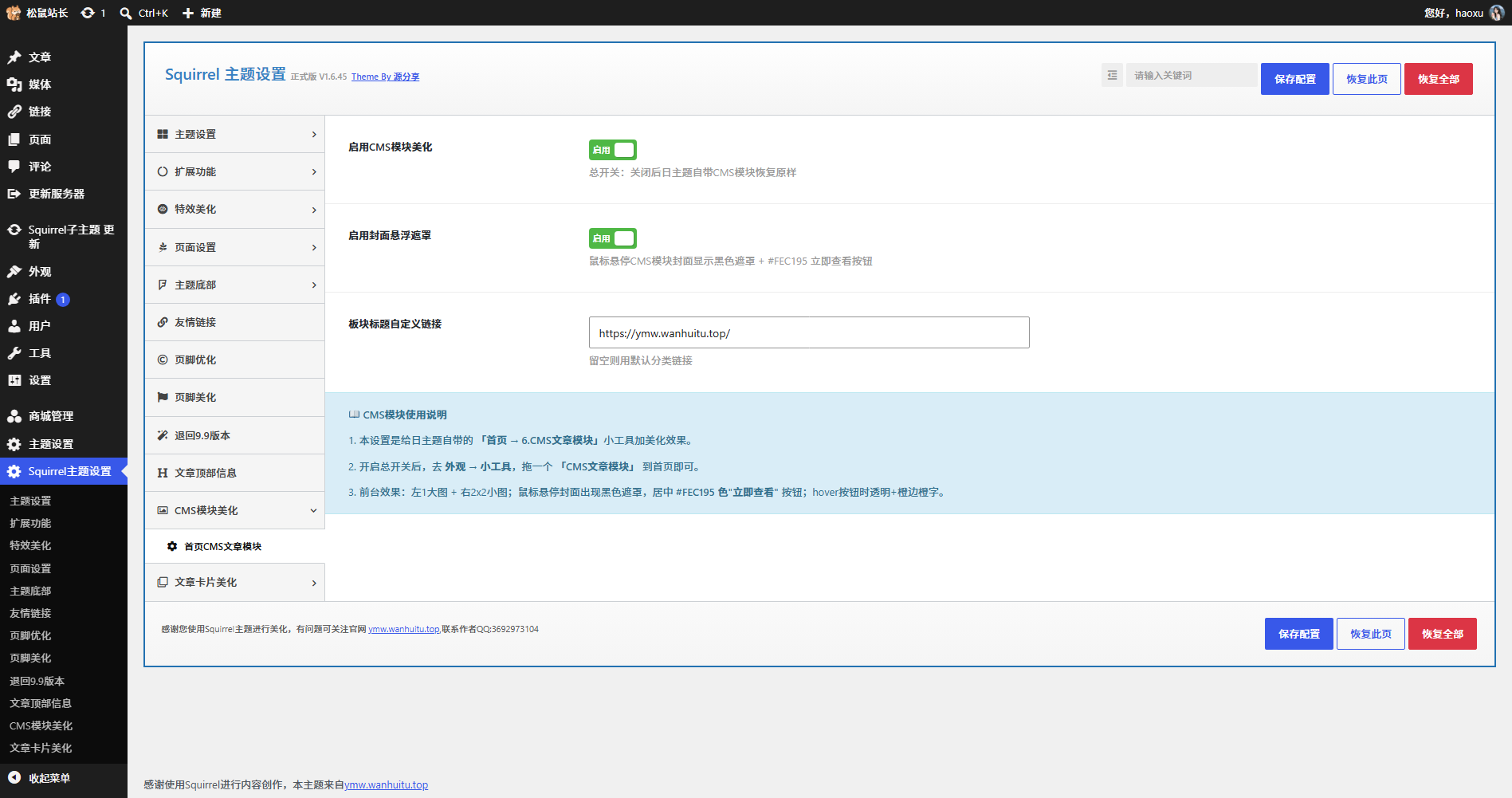Viewport: 1512px width, 798px height.
Task: Open the 文章顶部信息 panel tab
Action: (235, 473)
